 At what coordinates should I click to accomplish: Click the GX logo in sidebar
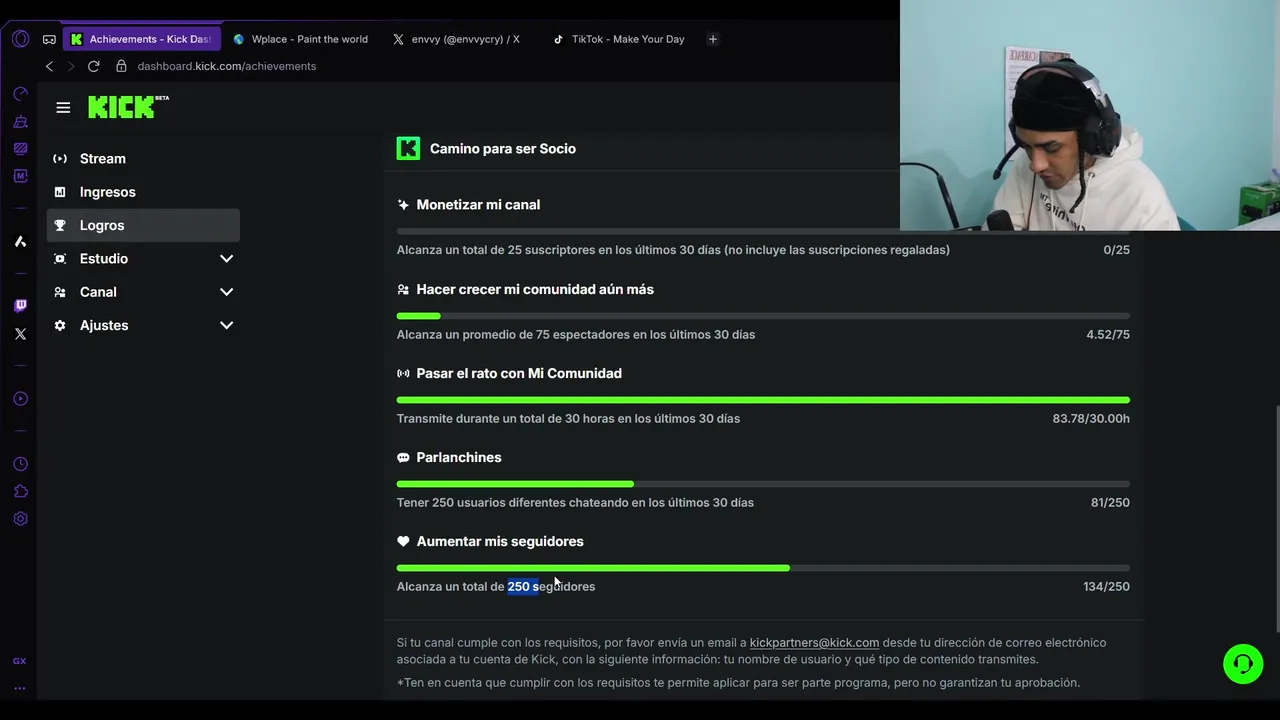20,661
